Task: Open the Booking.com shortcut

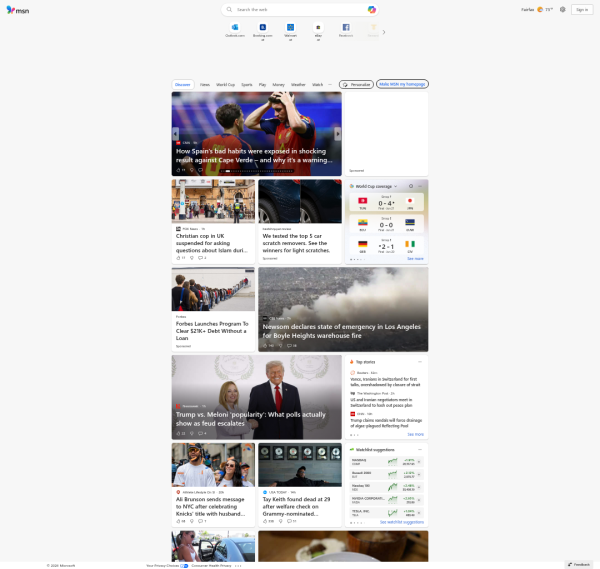Action: click(262, 31)
